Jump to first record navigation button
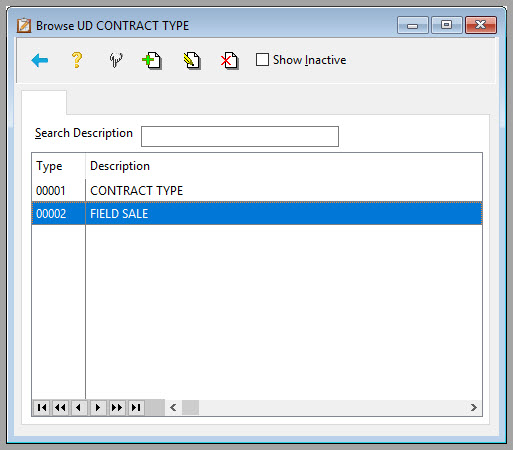This screenshot has width=513, height=450. coord(42,408)
